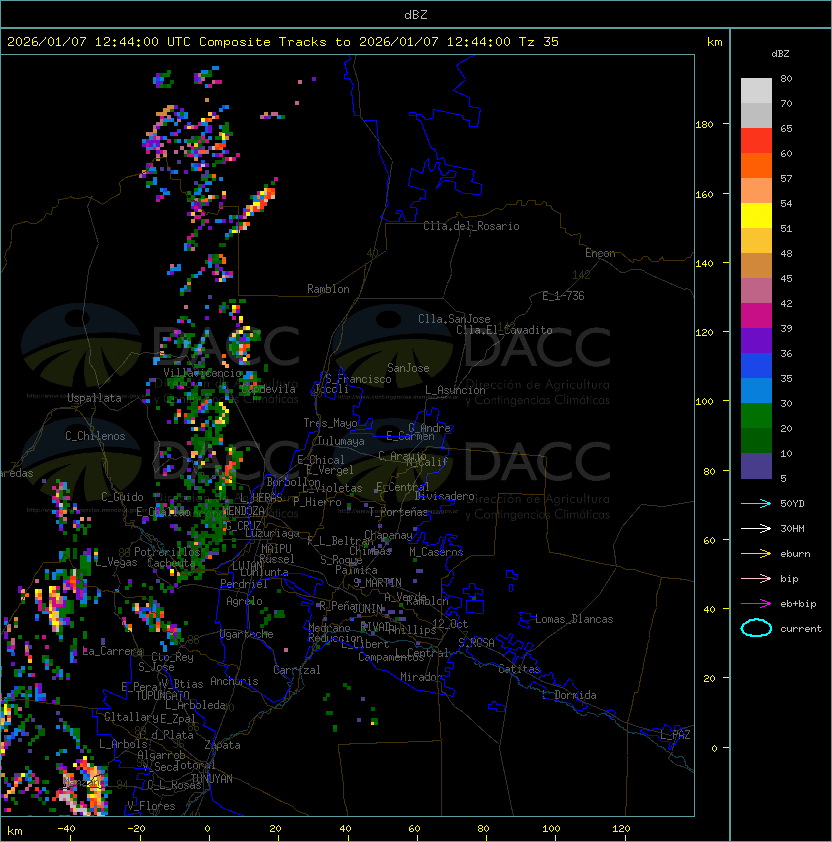The width and height of the screenshot is (832, 842).
Task: Select the dusty pink 42-45 dBZ swatch
Action: point(756,291)
